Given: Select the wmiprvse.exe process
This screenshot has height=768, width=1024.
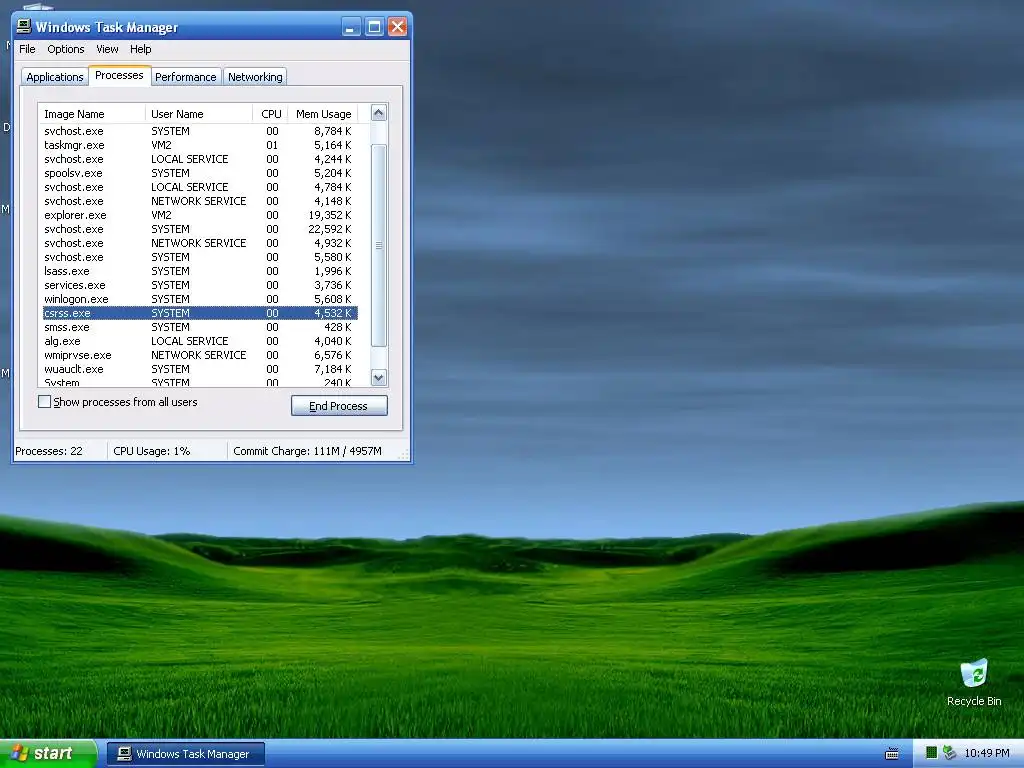Looking at the screenshot, I should tap(199, 355).
